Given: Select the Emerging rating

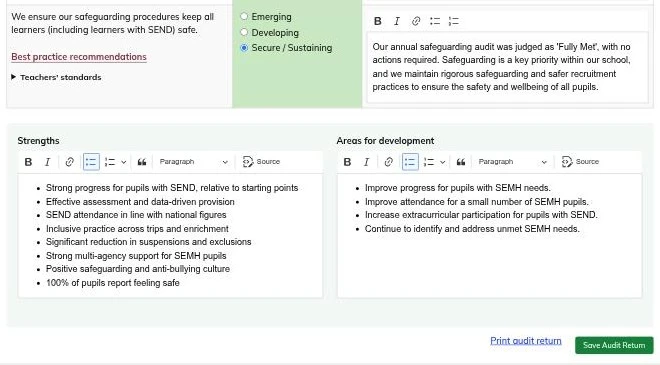Looking at the screenshot, I should click(244, 16).
